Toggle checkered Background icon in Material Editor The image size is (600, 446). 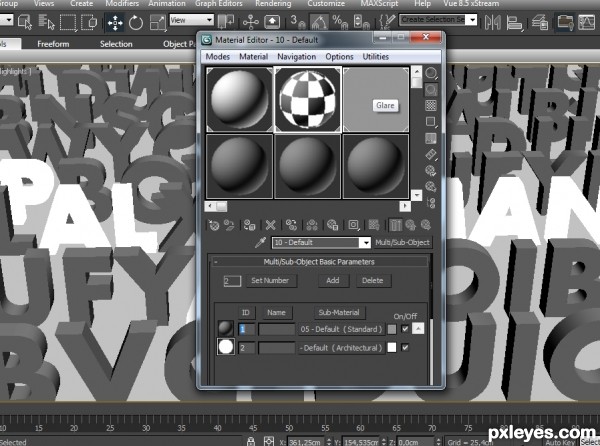pyautogui.click(x=431, y=106)
